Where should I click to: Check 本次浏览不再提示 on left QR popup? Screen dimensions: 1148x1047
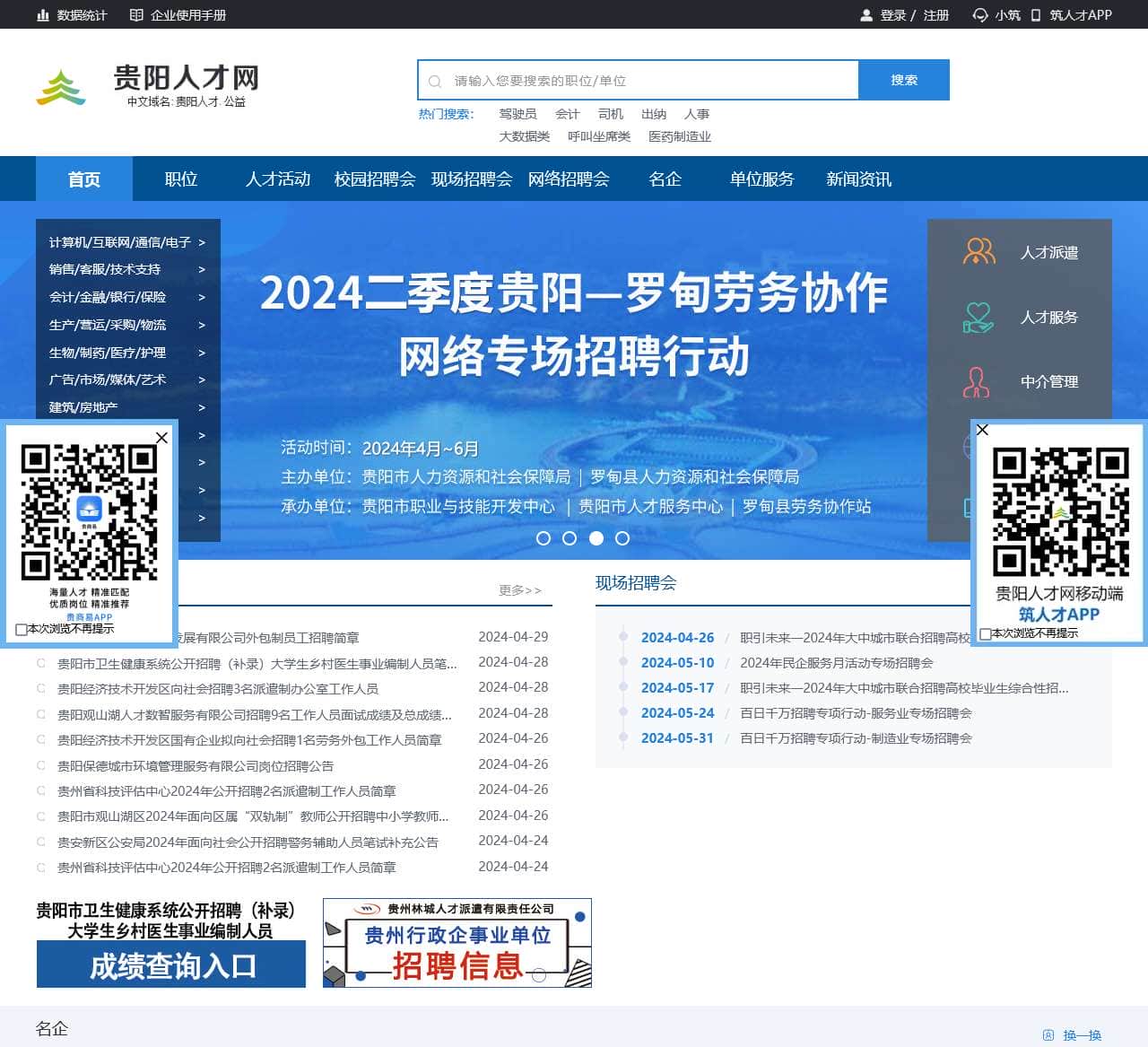[21, 629]
